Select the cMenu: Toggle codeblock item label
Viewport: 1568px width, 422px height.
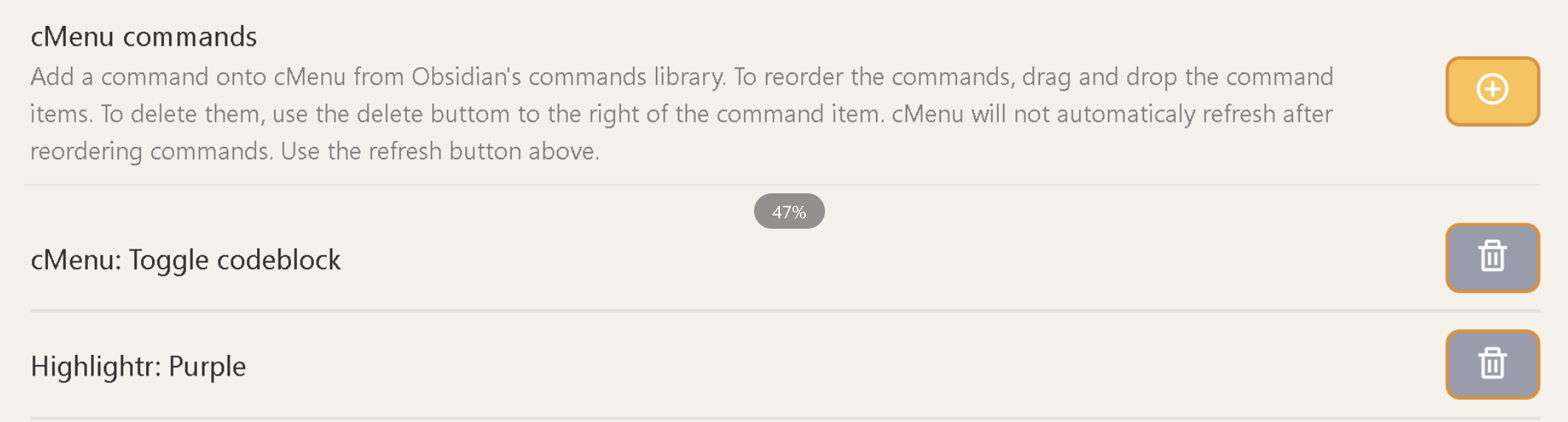pyautogui.click(x=185, y=260)
